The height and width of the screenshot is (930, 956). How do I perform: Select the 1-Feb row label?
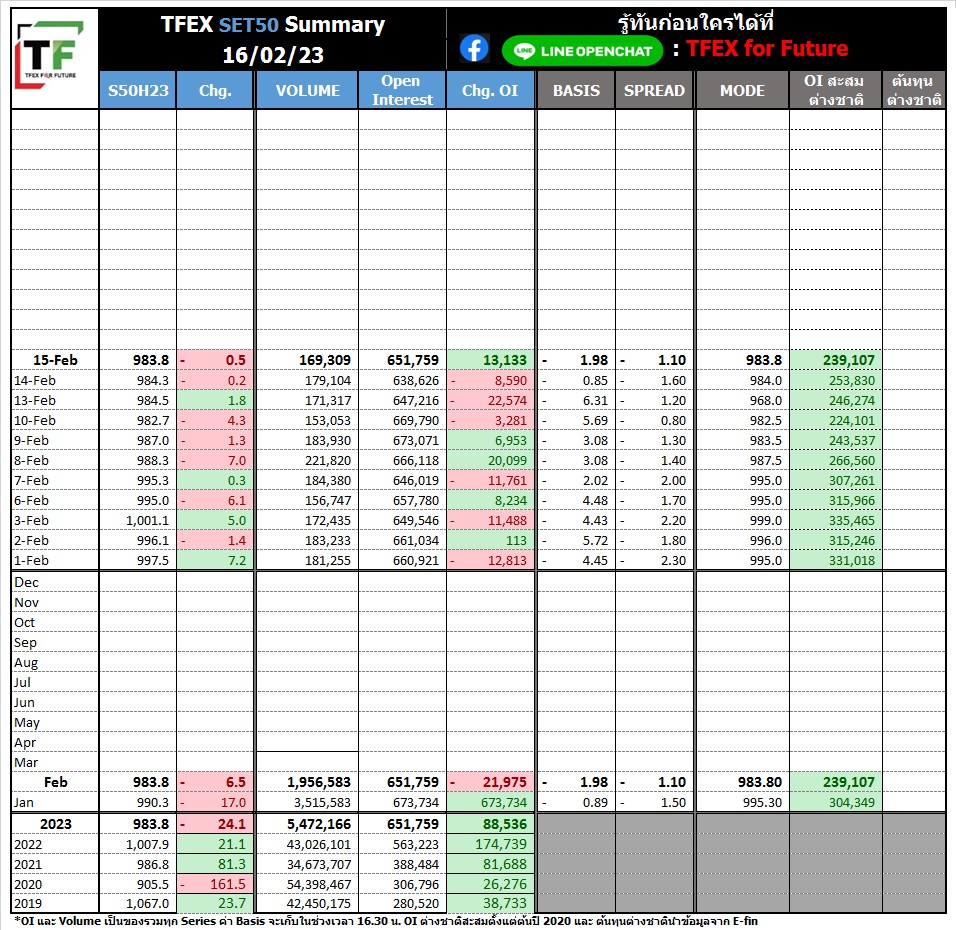[31, 560]
